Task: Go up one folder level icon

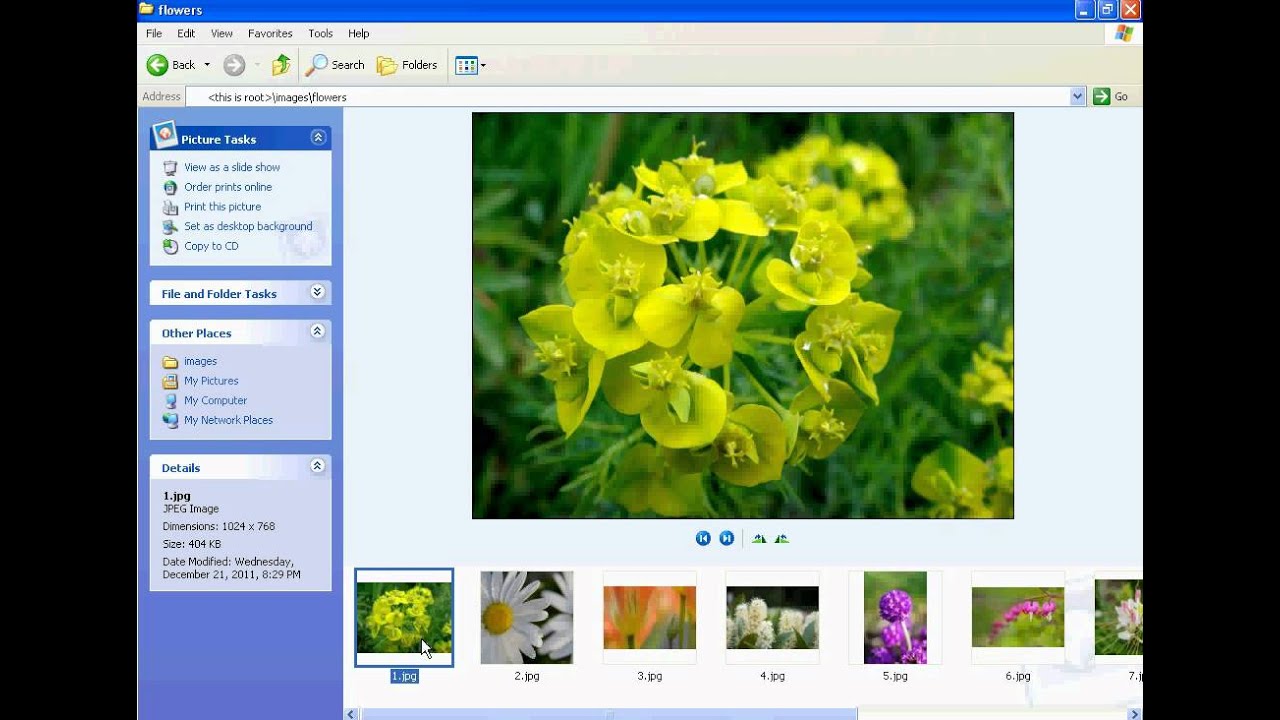Action: tap(282, 65)
